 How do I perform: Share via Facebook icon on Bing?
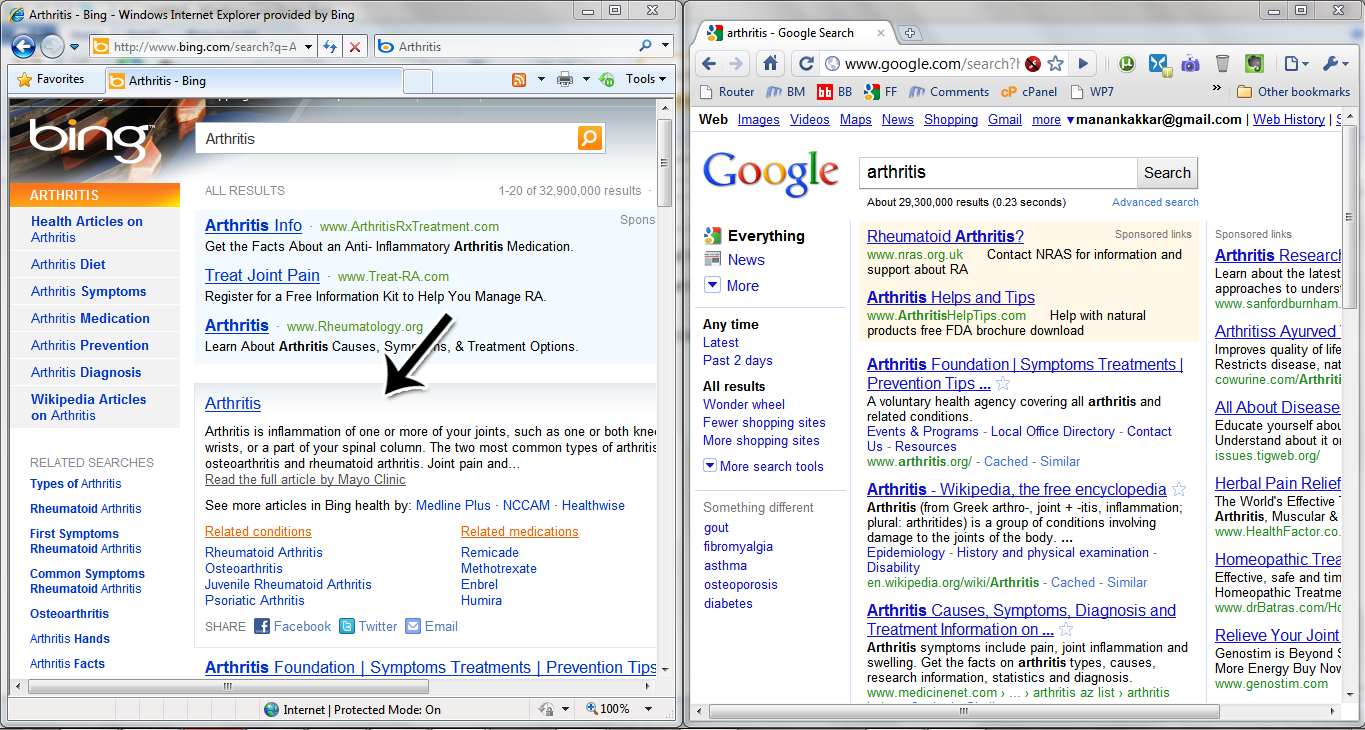(262, 626)
